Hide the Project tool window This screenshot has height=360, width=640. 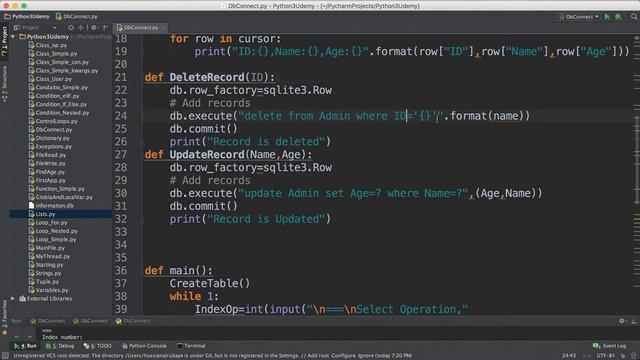[105, 28]
